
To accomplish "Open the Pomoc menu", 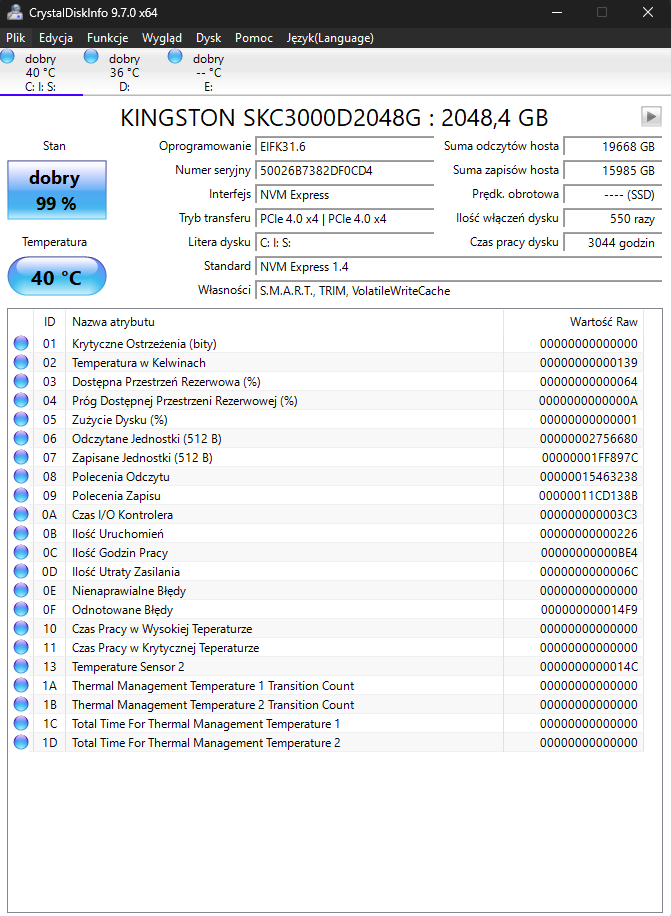I will pos(253,38).
